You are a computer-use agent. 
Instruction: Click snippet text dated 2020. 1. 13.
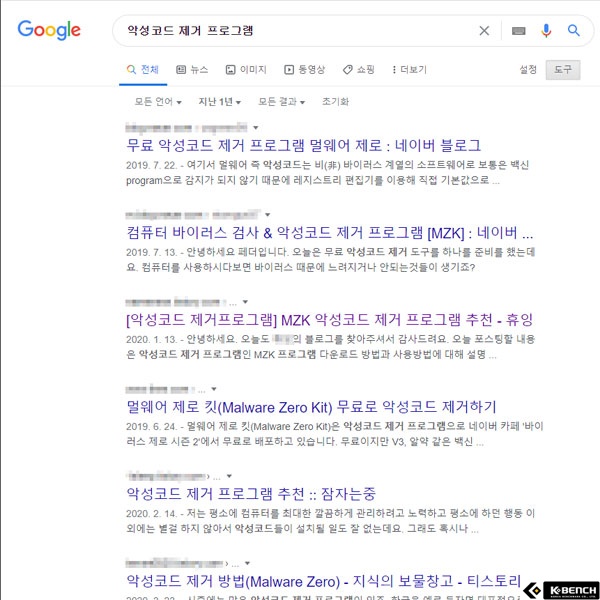[331, 347]
